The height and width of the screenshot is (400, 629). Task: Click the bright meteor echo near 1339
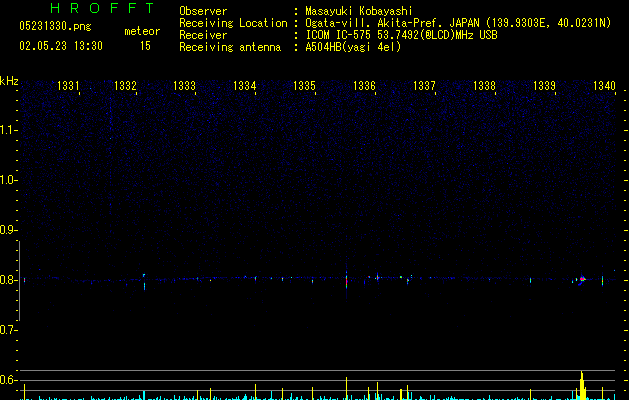coord(582,279)
